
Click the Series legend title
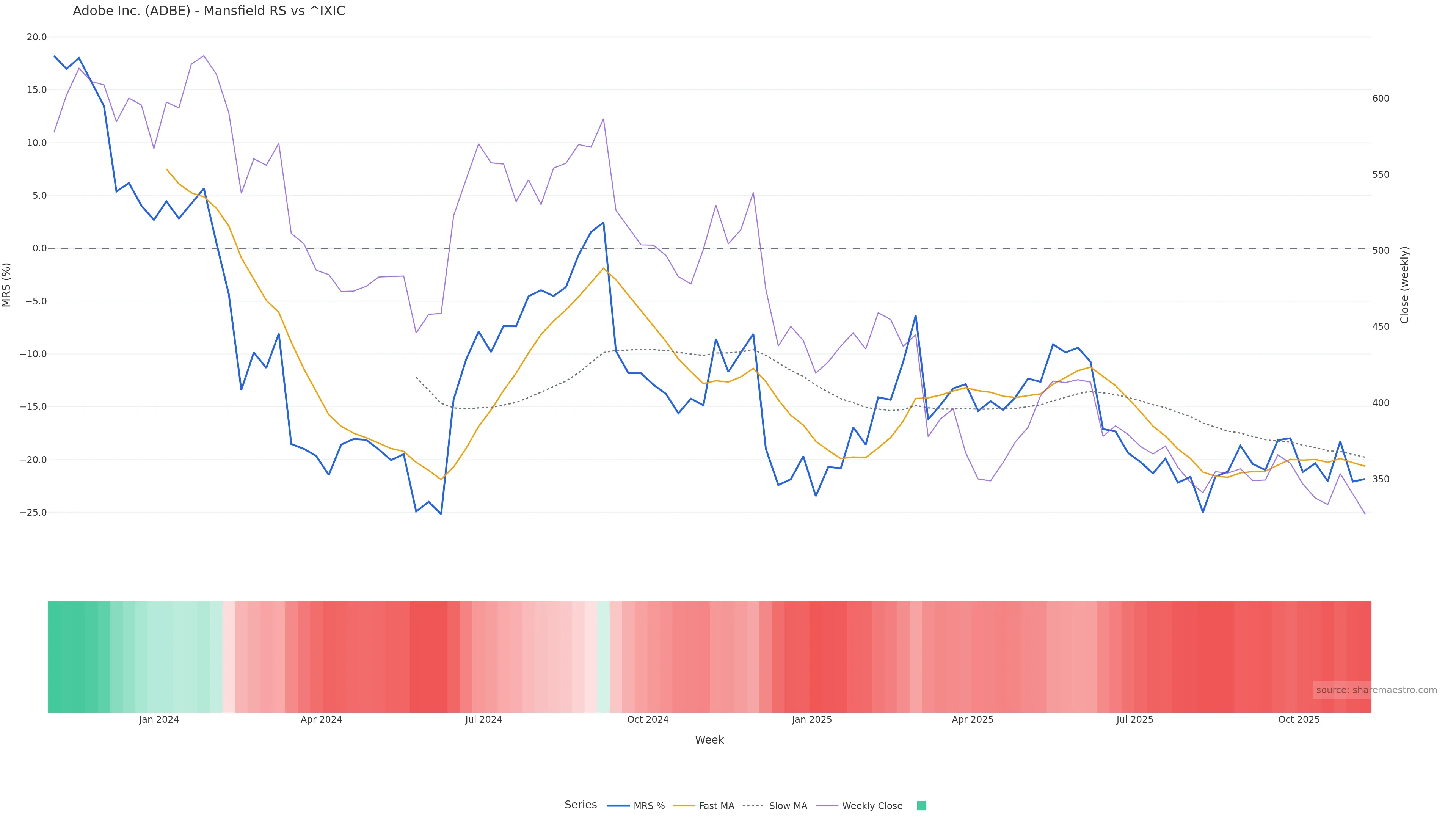click(581, 804)
